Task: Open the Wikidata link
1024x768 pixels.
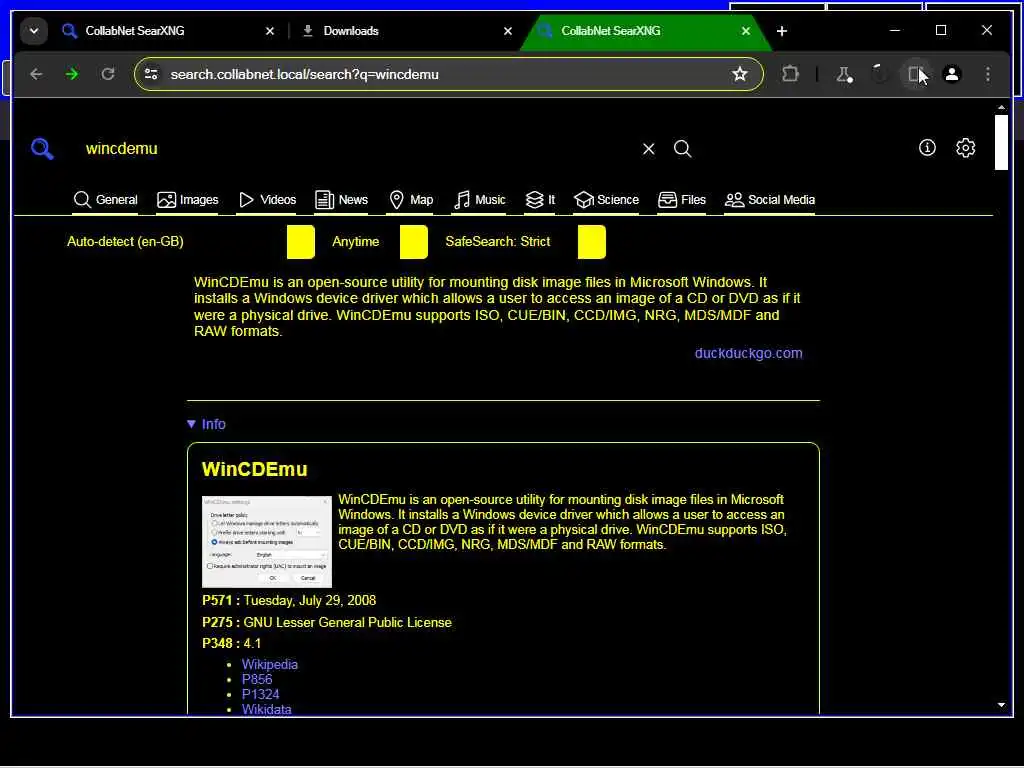Action: (266, 709)
